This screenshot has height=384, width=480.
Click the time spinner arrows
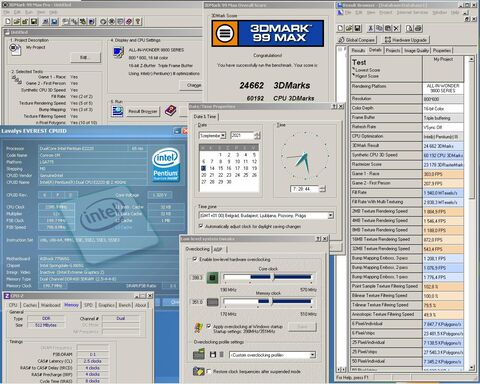[322, 189]
